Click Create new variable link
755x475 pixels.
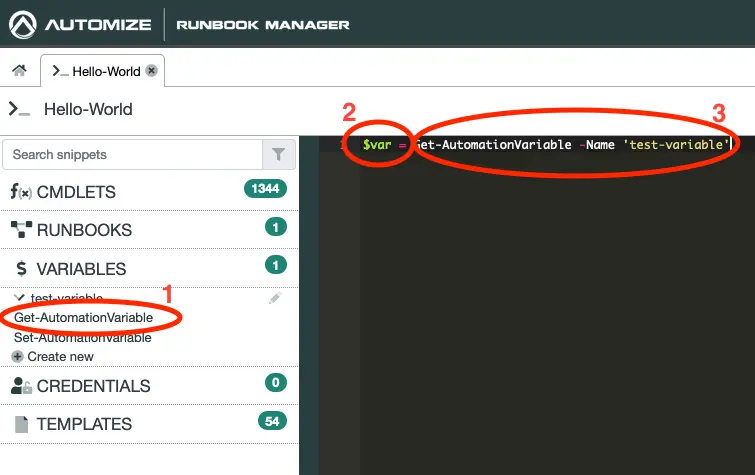tap(60, 356)
